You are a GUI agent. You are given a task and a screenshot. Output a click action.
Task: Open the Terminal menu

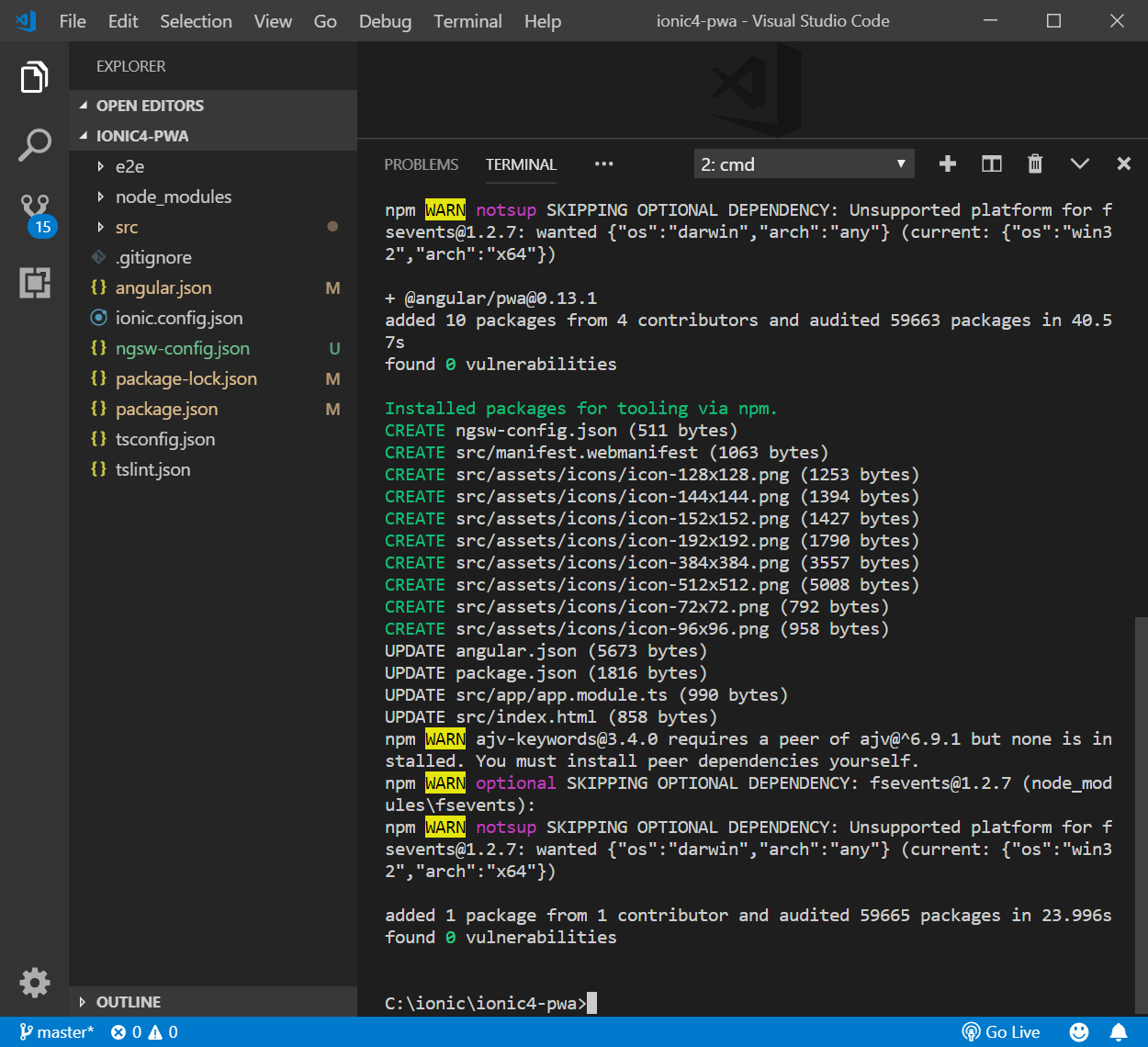click(467, 21)
